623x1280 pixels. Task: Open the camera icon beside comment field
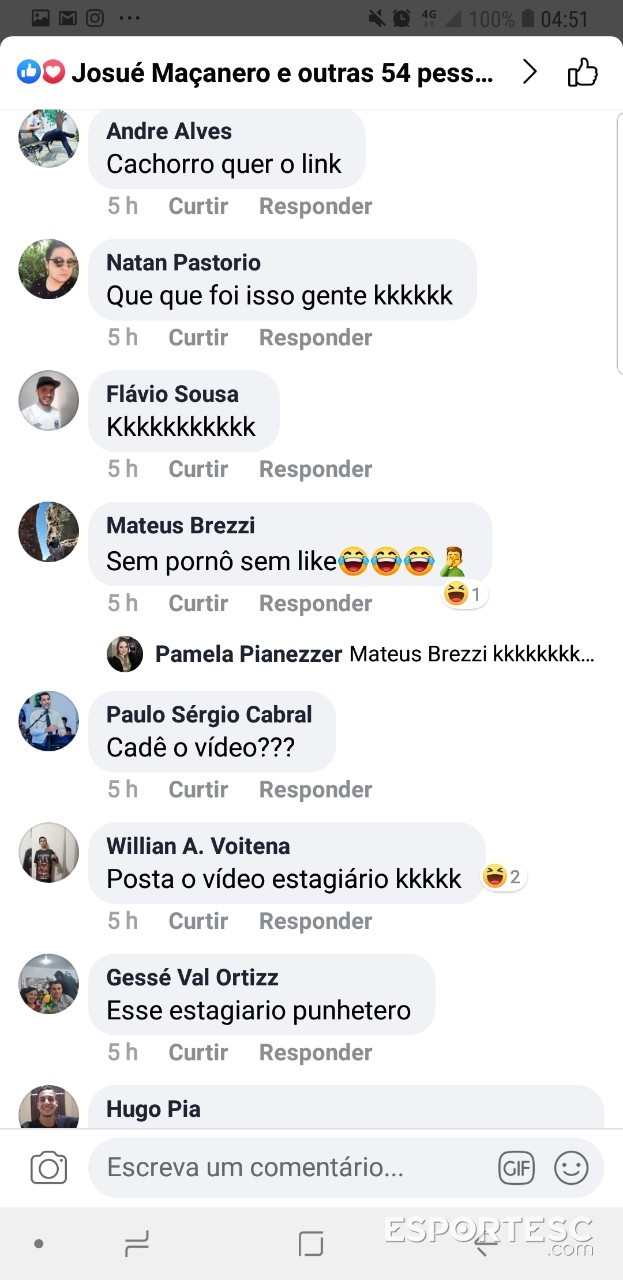click(48, 1167)
